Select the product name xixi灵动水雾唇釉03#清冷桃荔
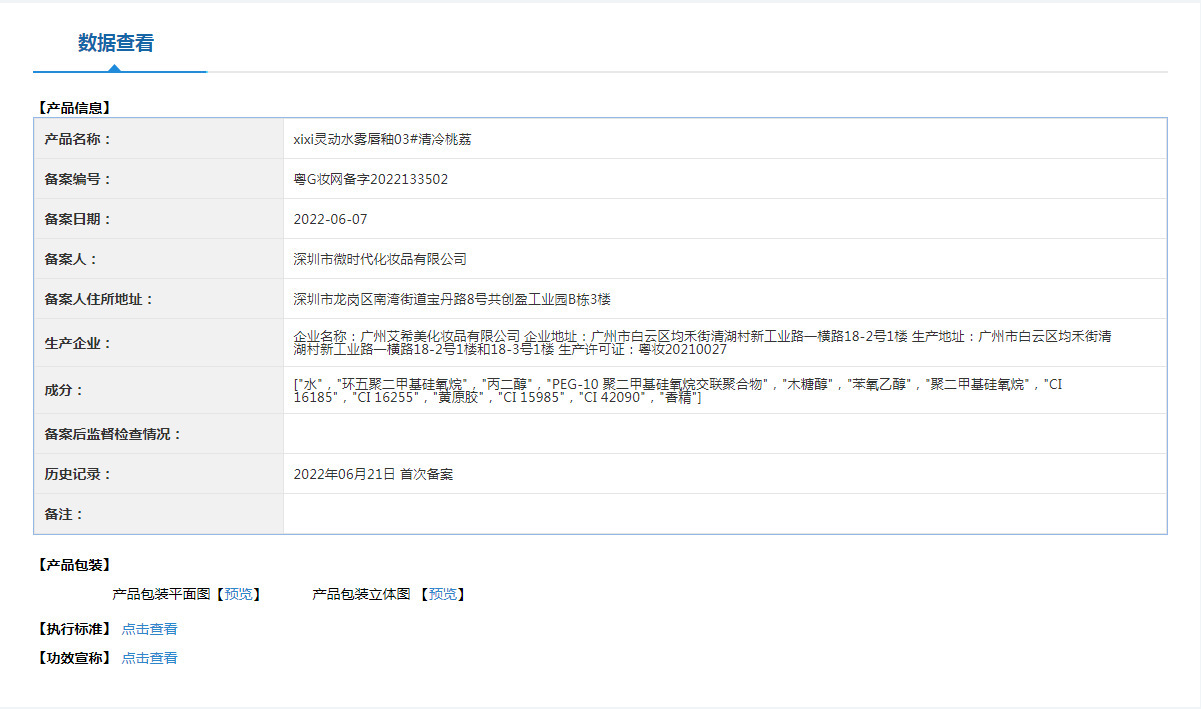1201x709 pixels. point(382,139)
